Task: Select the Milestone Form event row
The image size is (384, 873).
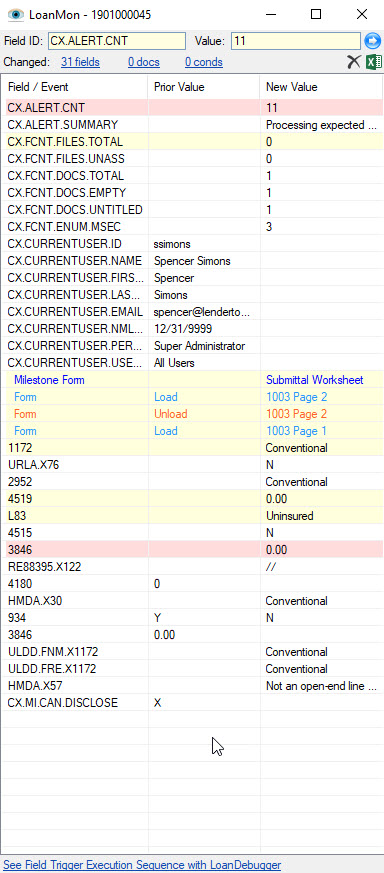Action: click(192, 380)
